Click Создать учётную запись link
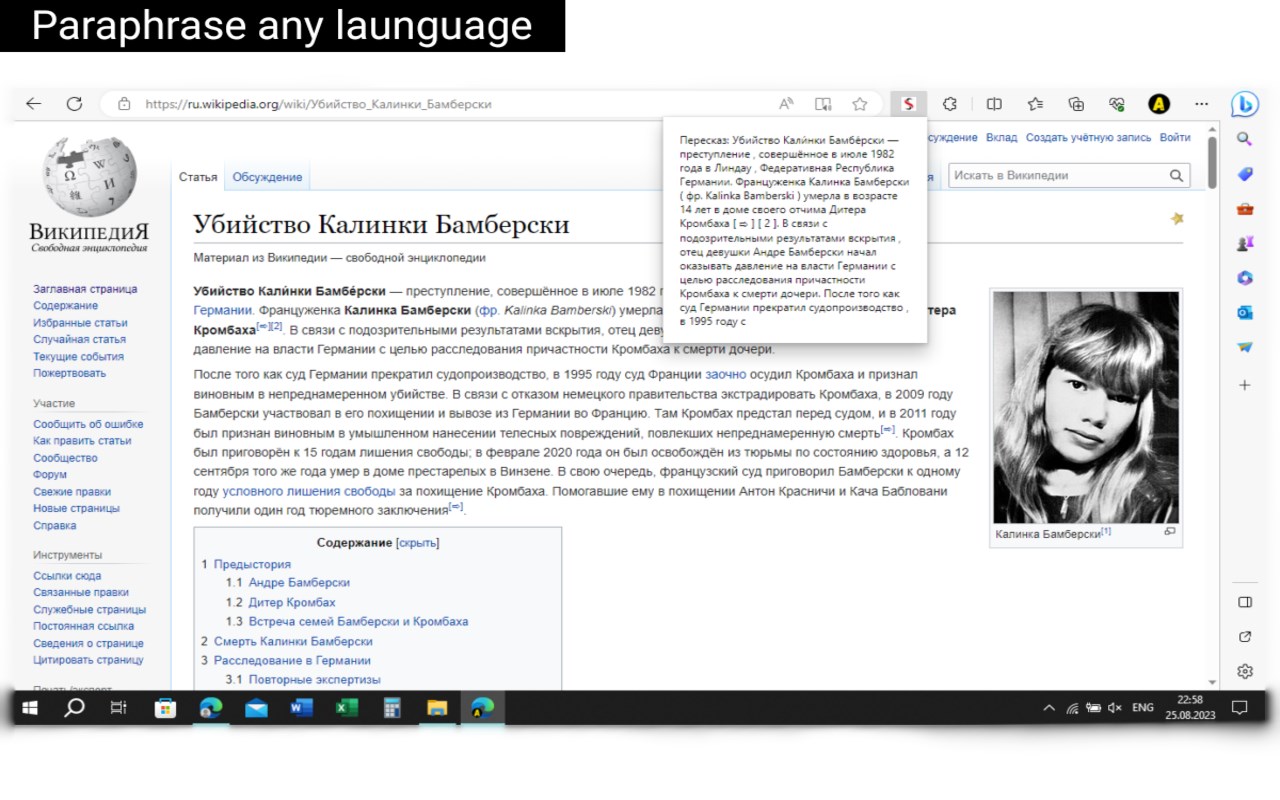The height and width of the screenshot is (800, 1280). coord(1088,137)
